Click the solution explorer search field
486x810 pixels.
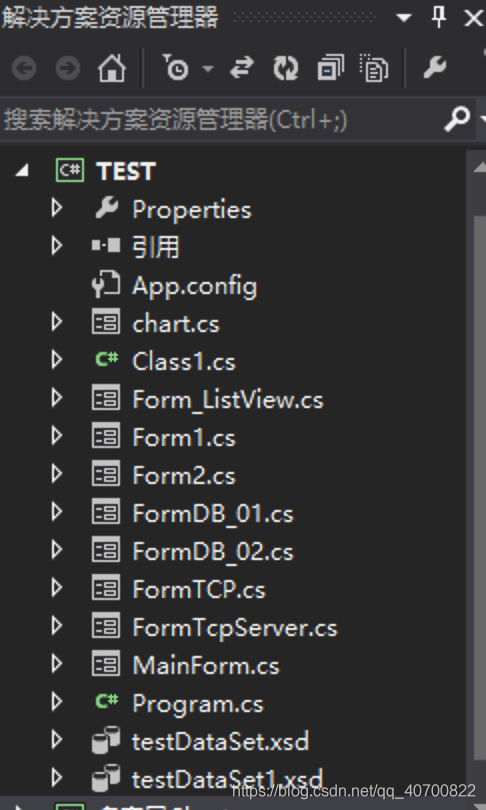coord(222,120)
